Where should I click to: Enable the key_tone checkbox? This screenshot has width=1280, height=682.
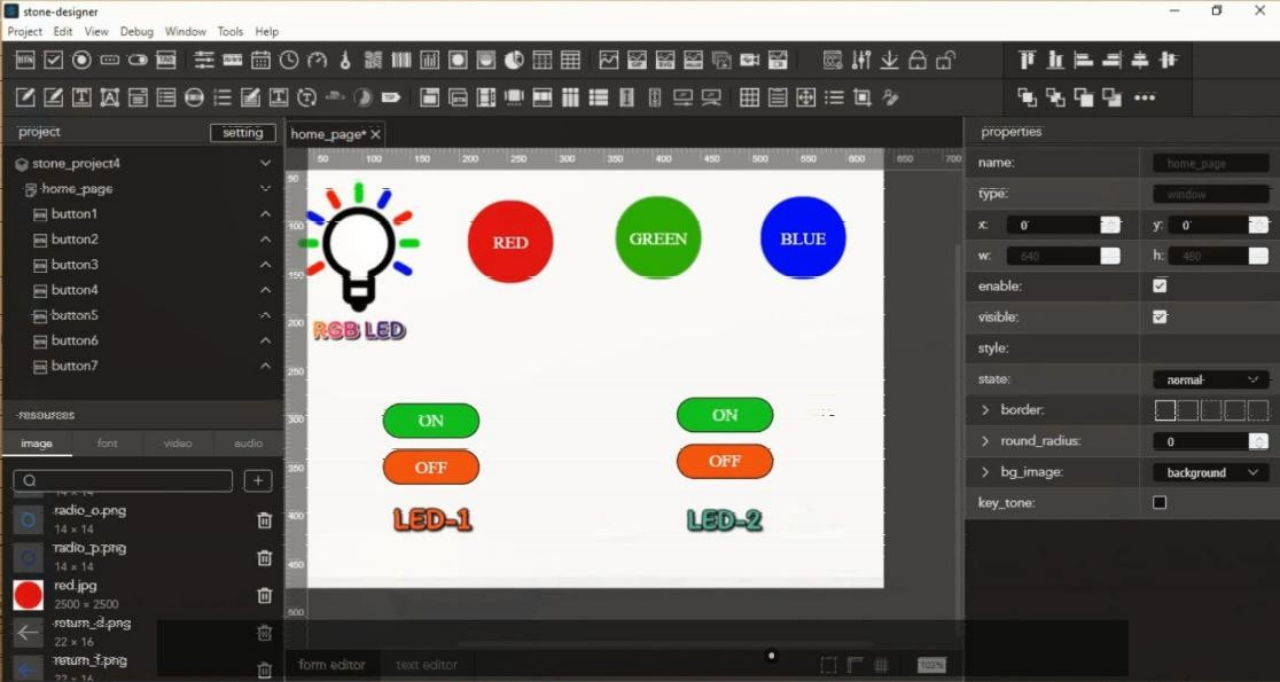[x=1160, y=502]
